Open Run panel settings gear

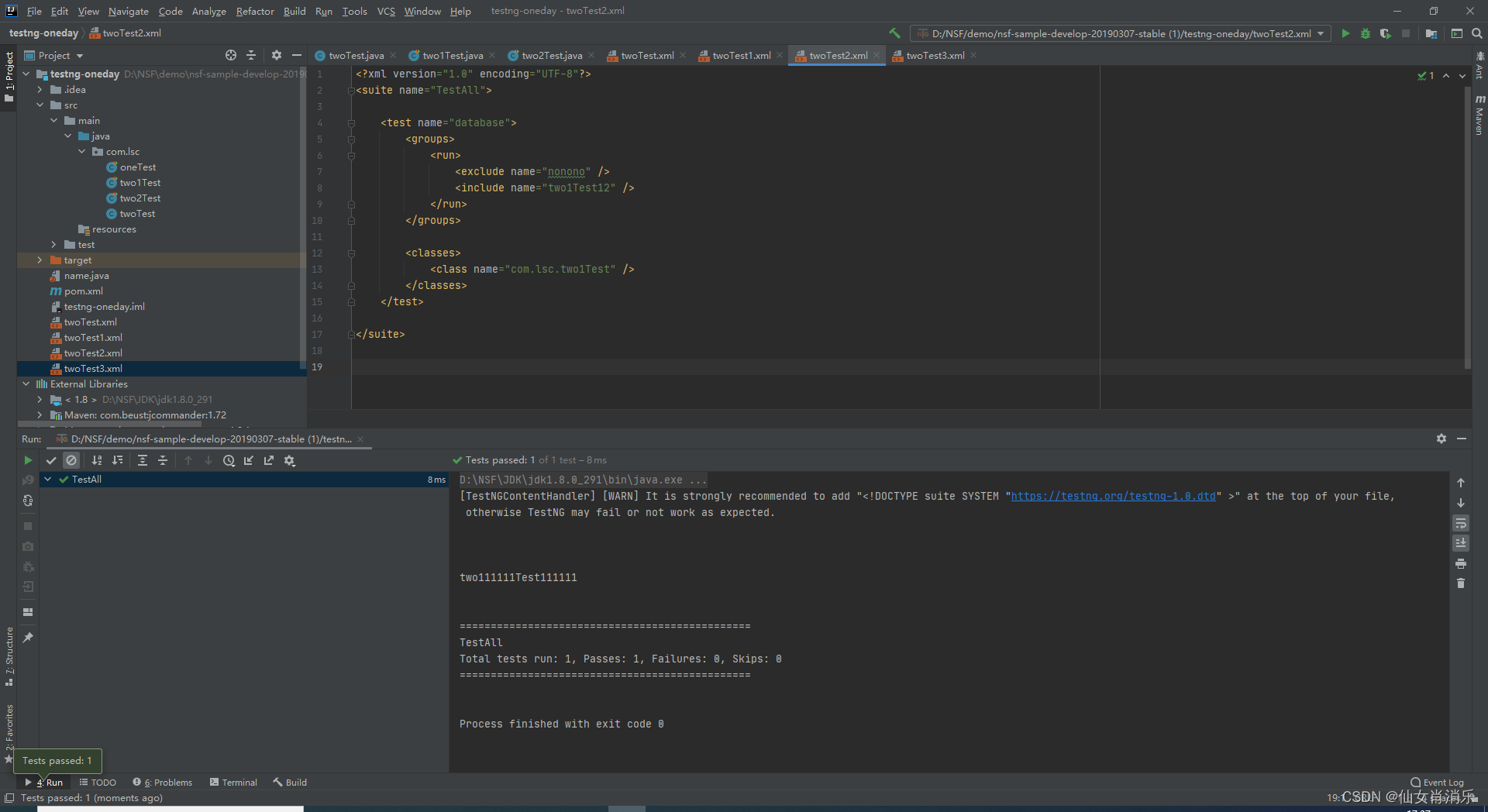pos(1441,439)
